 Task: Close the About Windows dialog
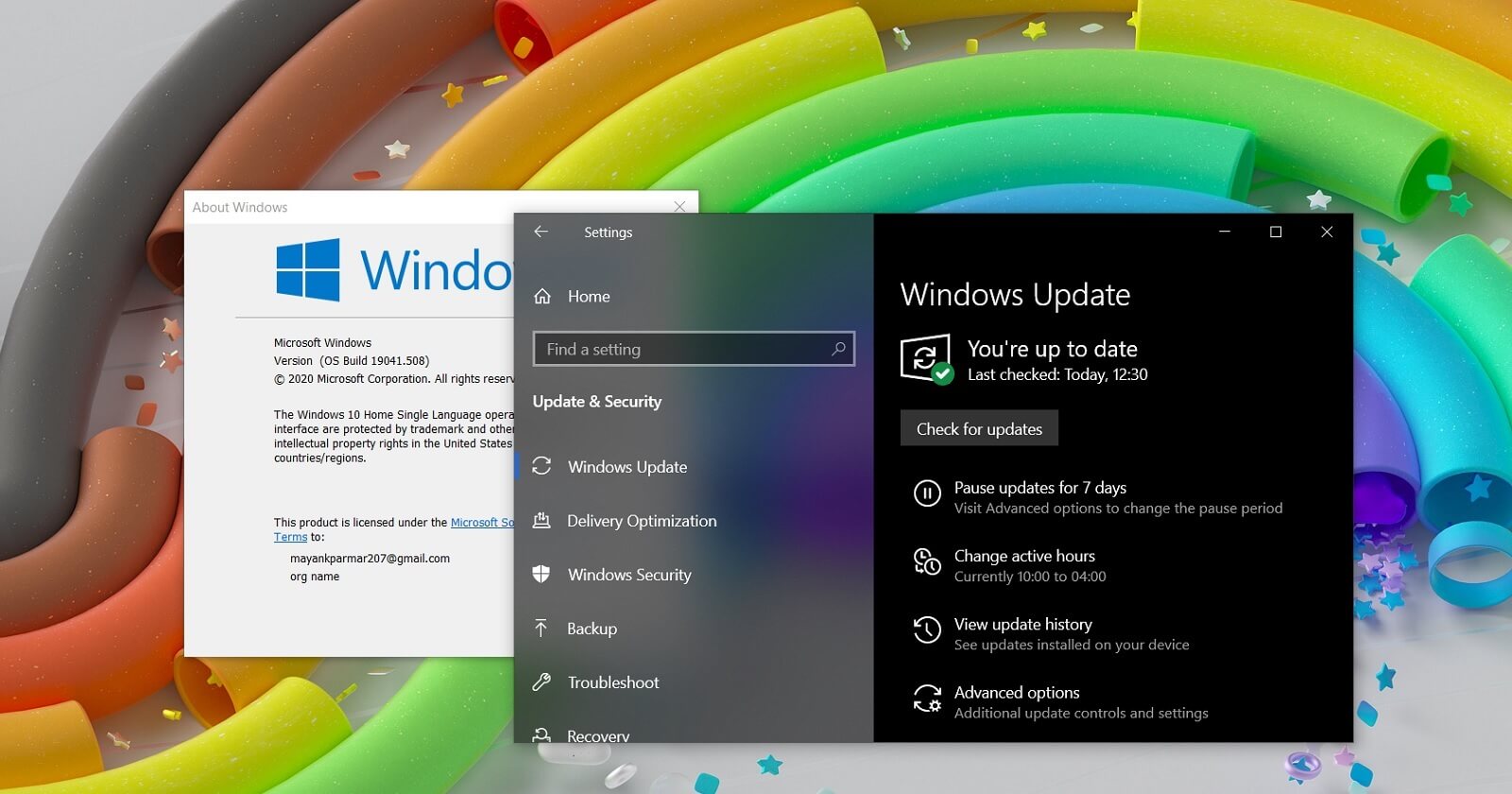(679, 206)
